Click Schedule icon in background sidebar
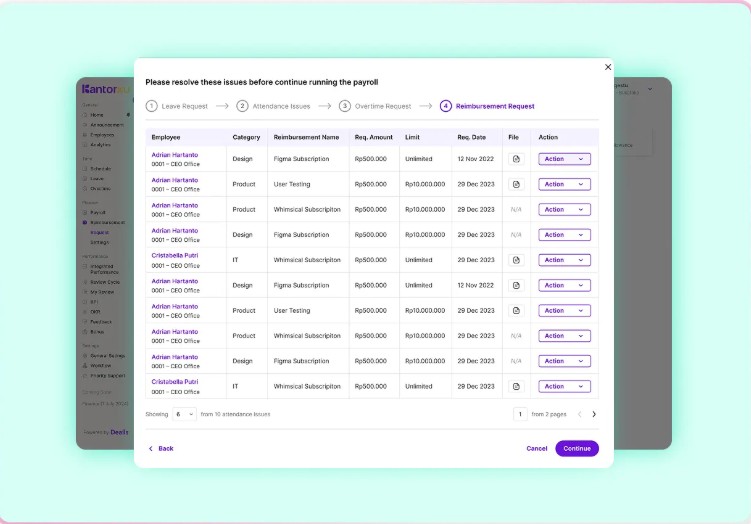751x524 pixels. [85, 169]
